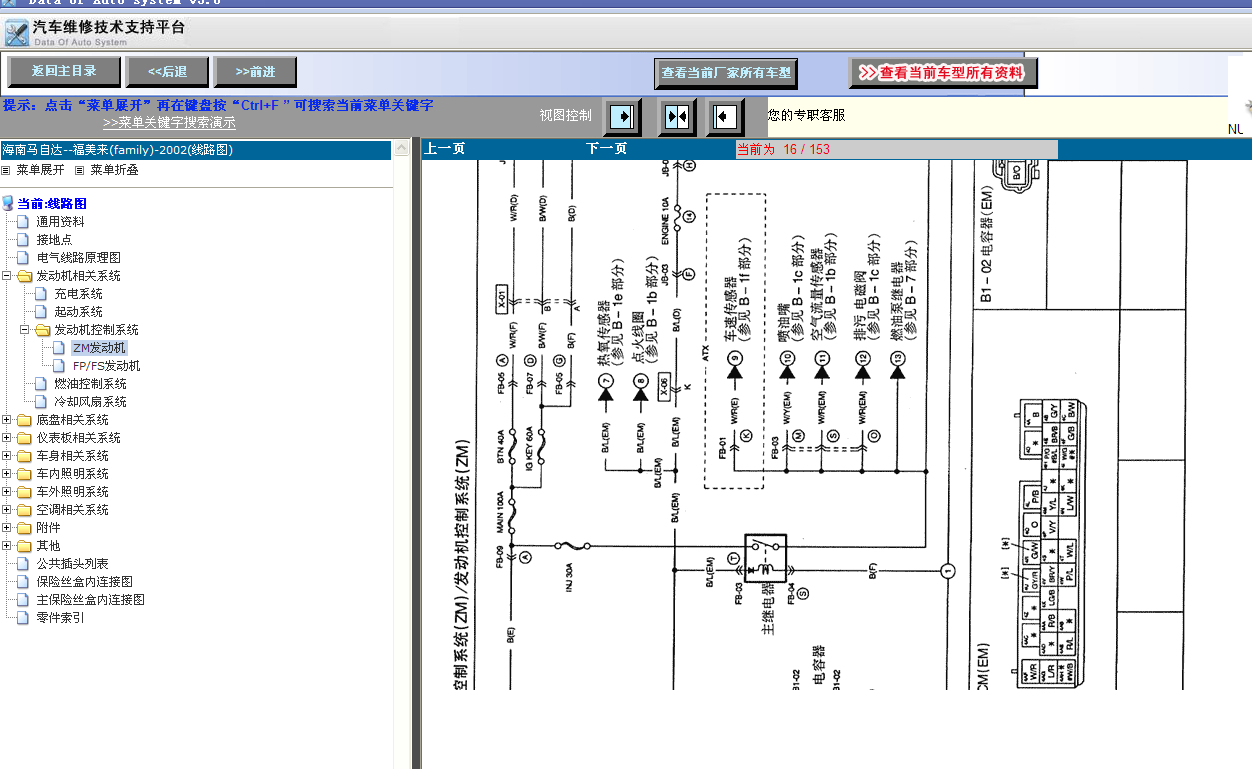Click the 冷却风扇系统 tree label
This screenshot has width=1252, height=769.
(90, 402)
